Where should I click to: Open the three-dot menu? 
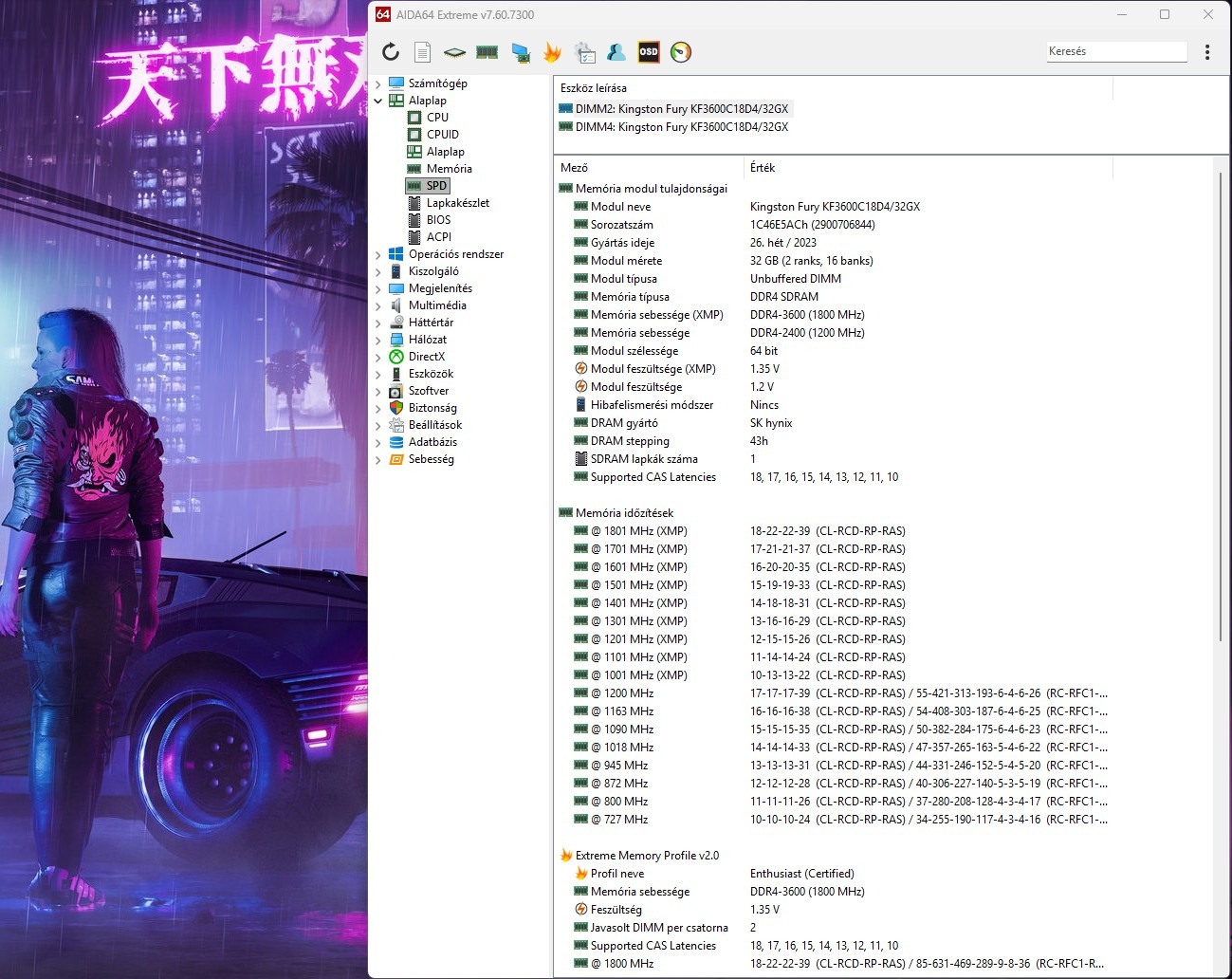tap(1207, 52)
